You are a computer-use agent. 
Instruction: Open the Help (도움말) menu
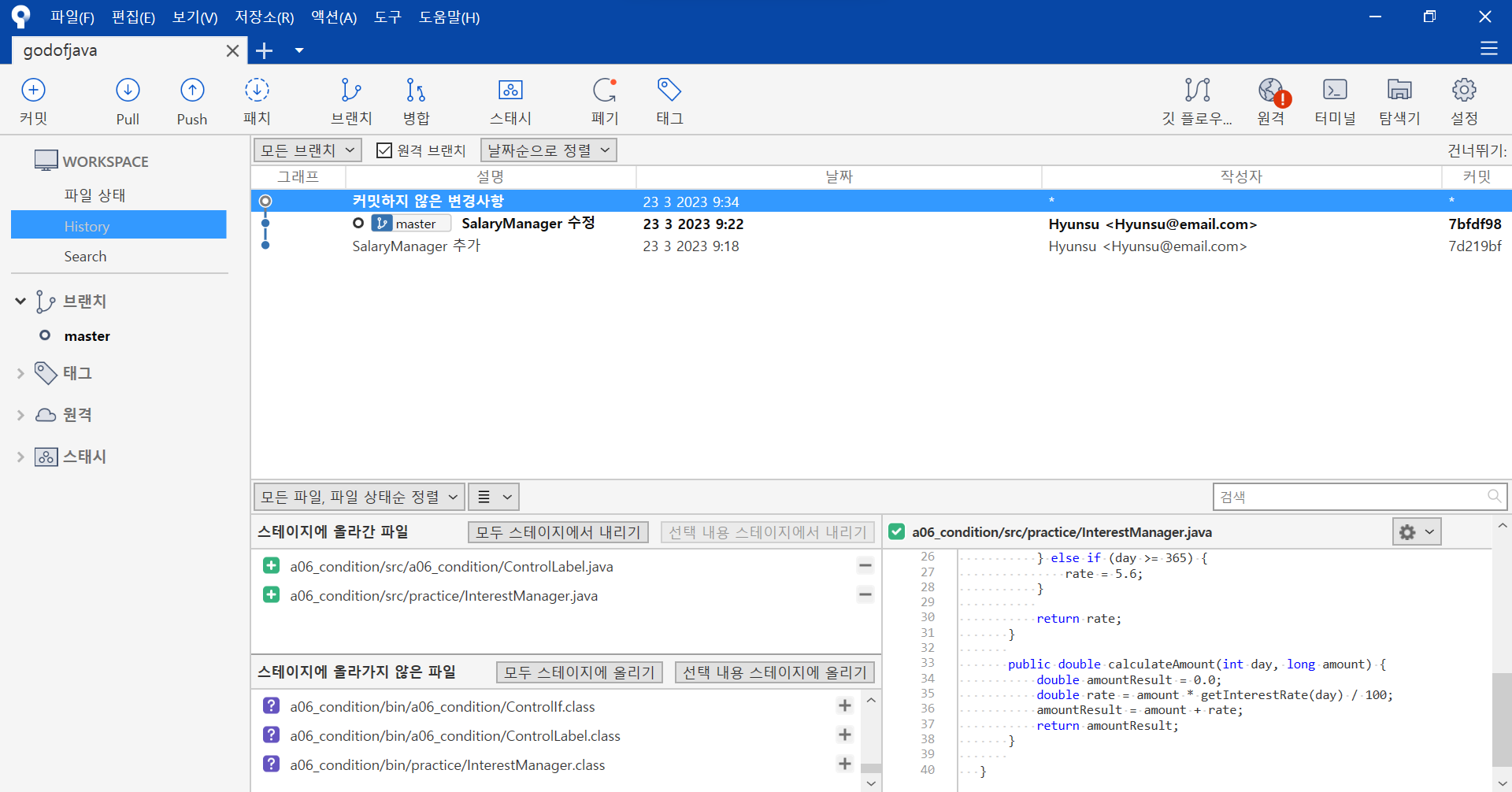449,17
